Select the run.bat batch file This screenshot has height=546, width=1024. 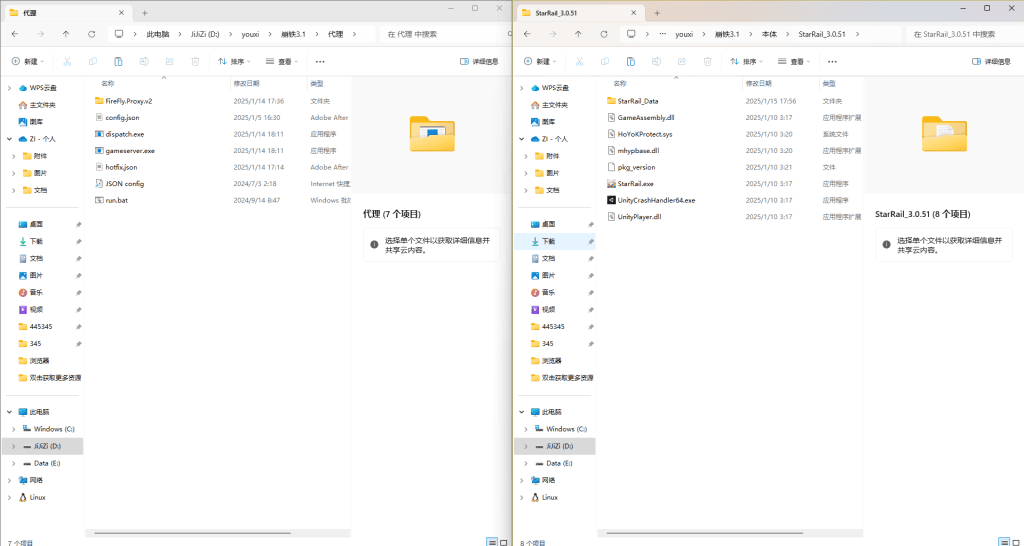click(117, 200)
